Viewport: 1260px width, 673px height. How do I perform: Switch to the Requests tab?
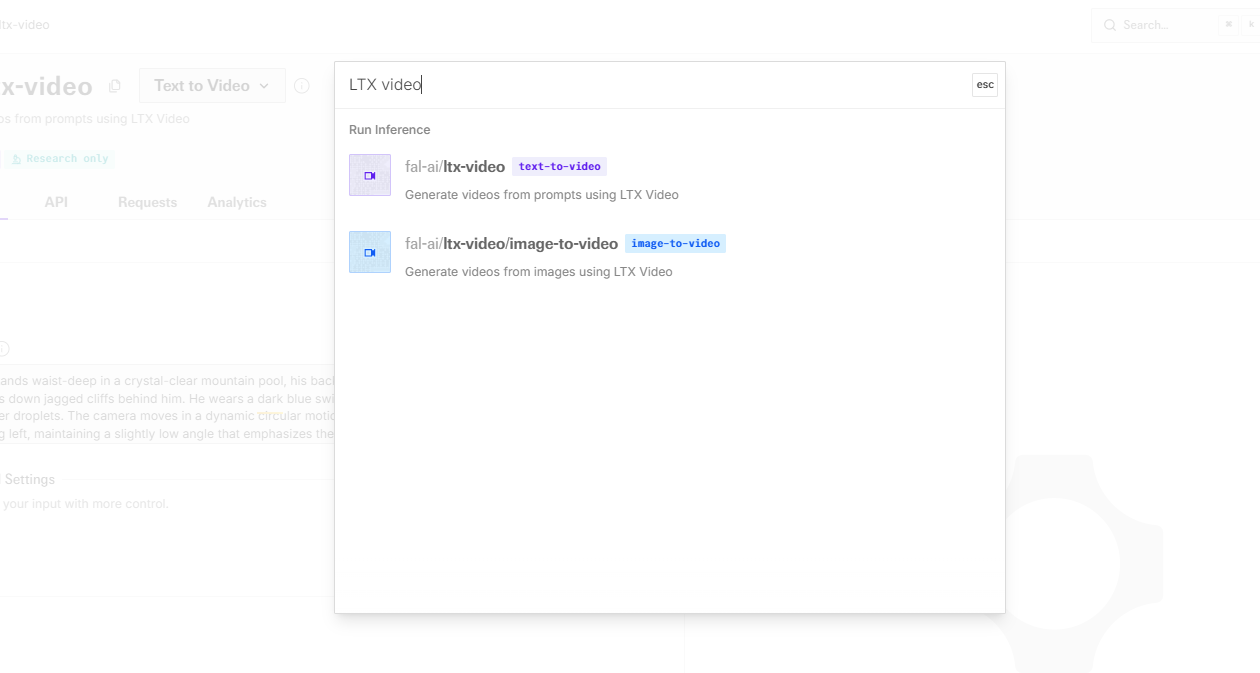click(147, 202)
